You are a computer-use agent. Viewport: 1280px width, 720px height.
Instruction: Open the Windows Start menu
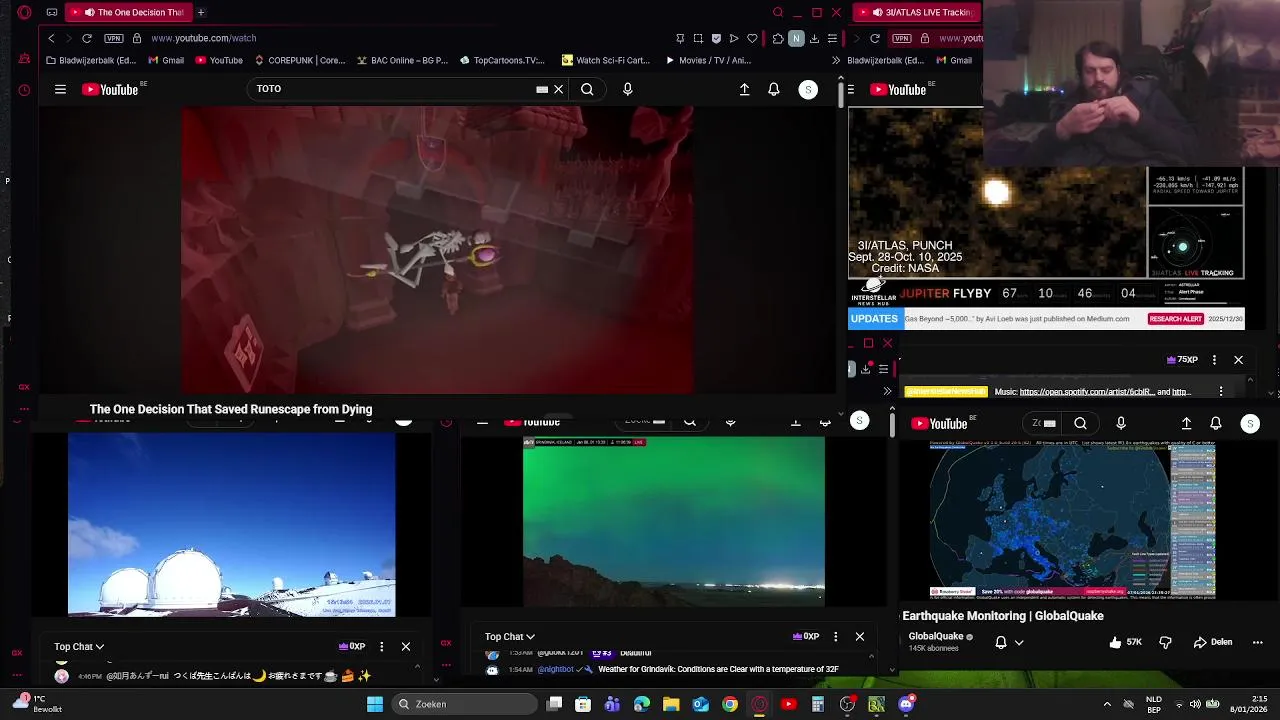375,704
